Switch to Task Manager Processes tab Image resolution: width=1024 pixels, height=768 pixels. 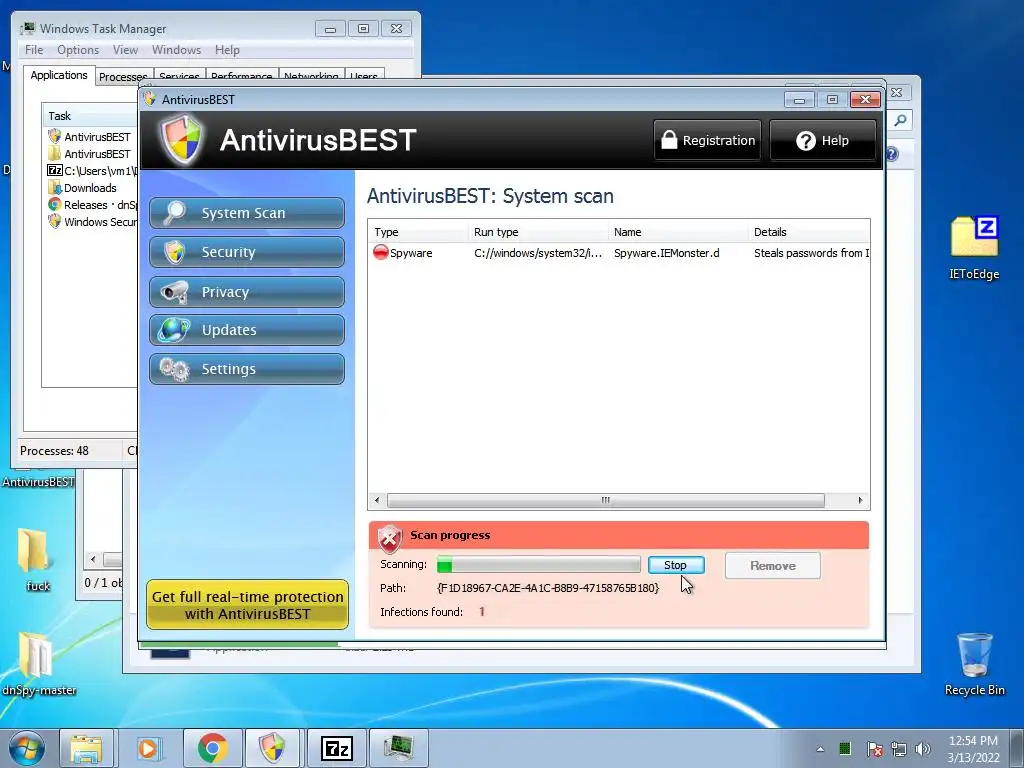123,76
